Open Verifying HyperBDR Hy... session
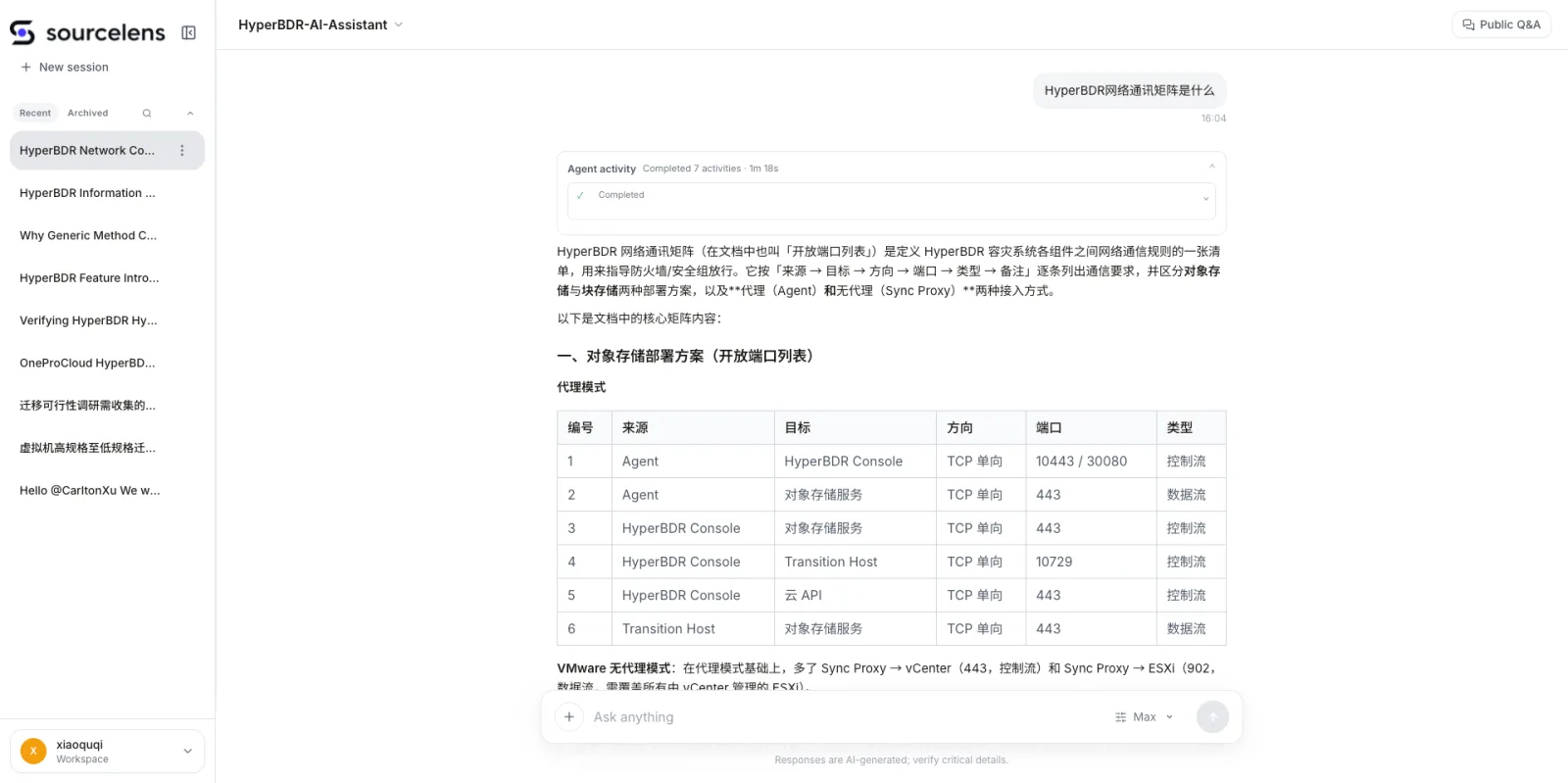The image size is (1568, 783). tap(107, 320)
